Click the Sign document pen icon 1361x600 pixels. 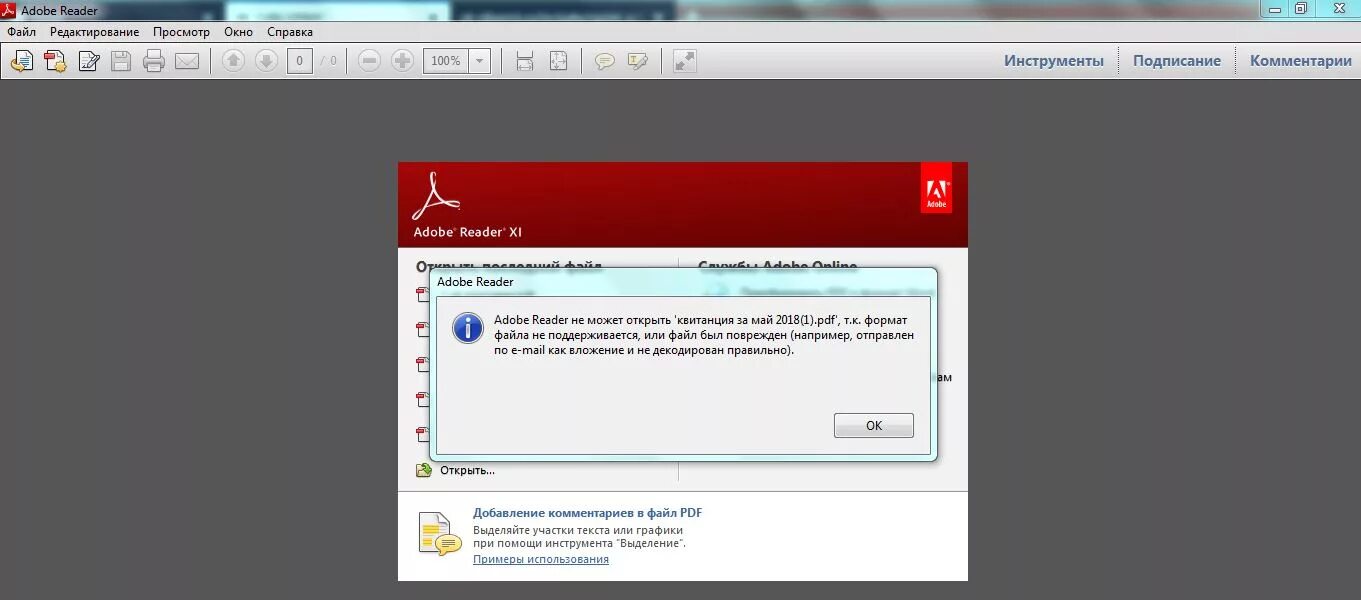pyautogui.click(x=89, y=61)
